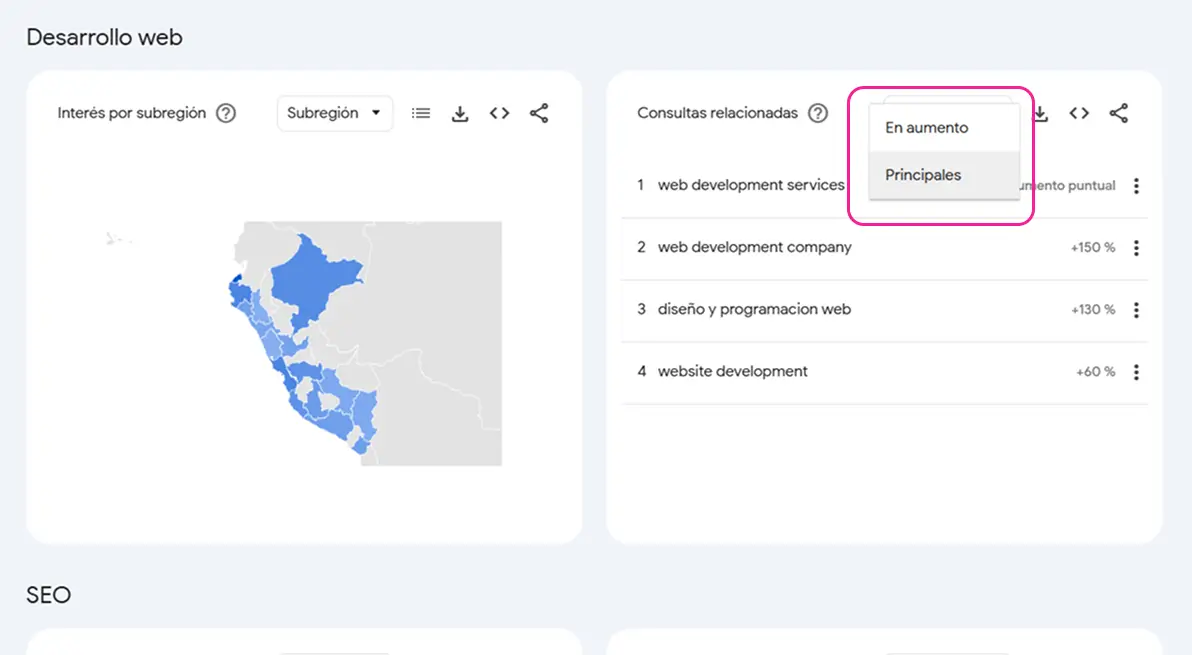Share the Consultas relacionadas card
This screenshot has width=1192, height=655.
point(1118,113)
